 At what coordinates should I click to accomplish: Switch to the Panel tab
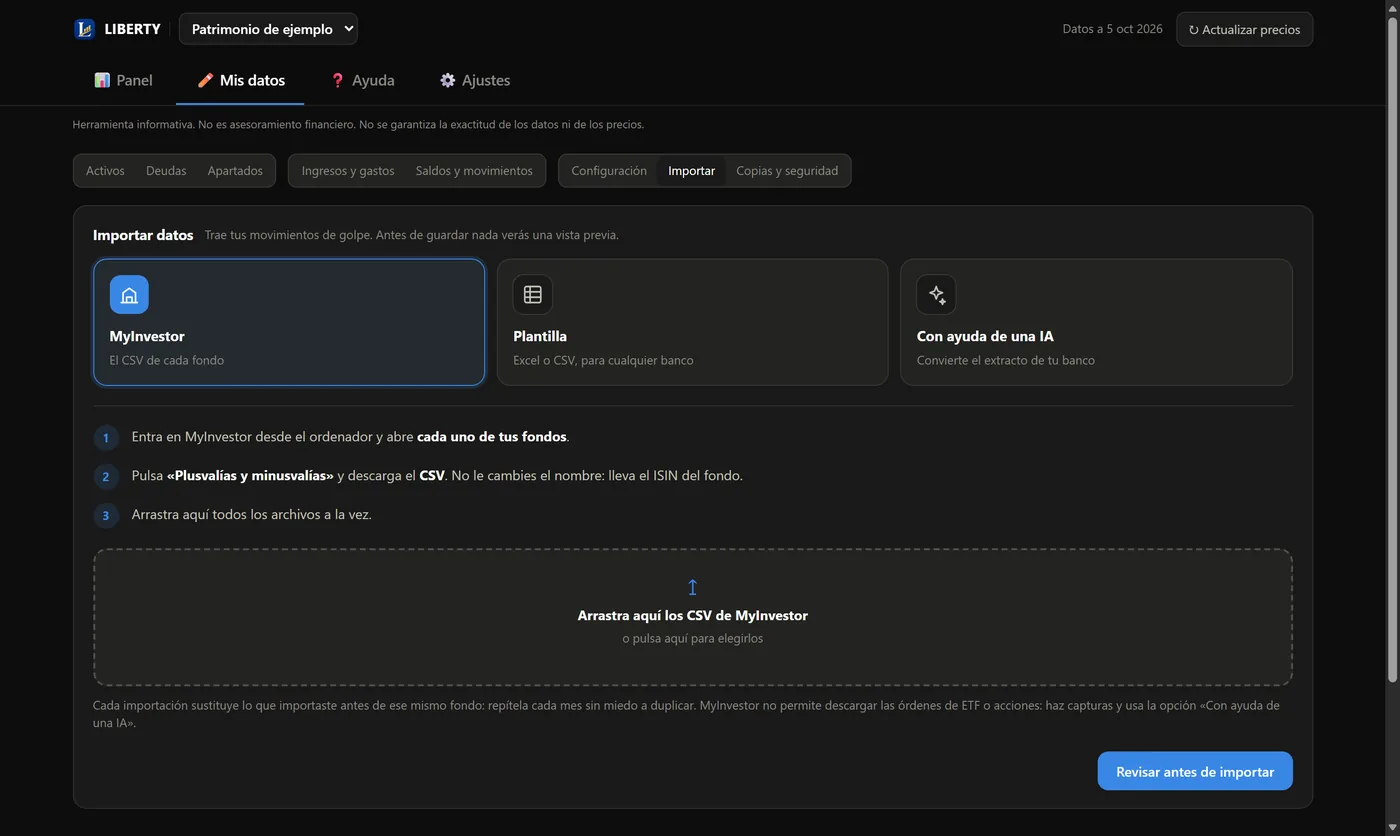click(123, 80)
